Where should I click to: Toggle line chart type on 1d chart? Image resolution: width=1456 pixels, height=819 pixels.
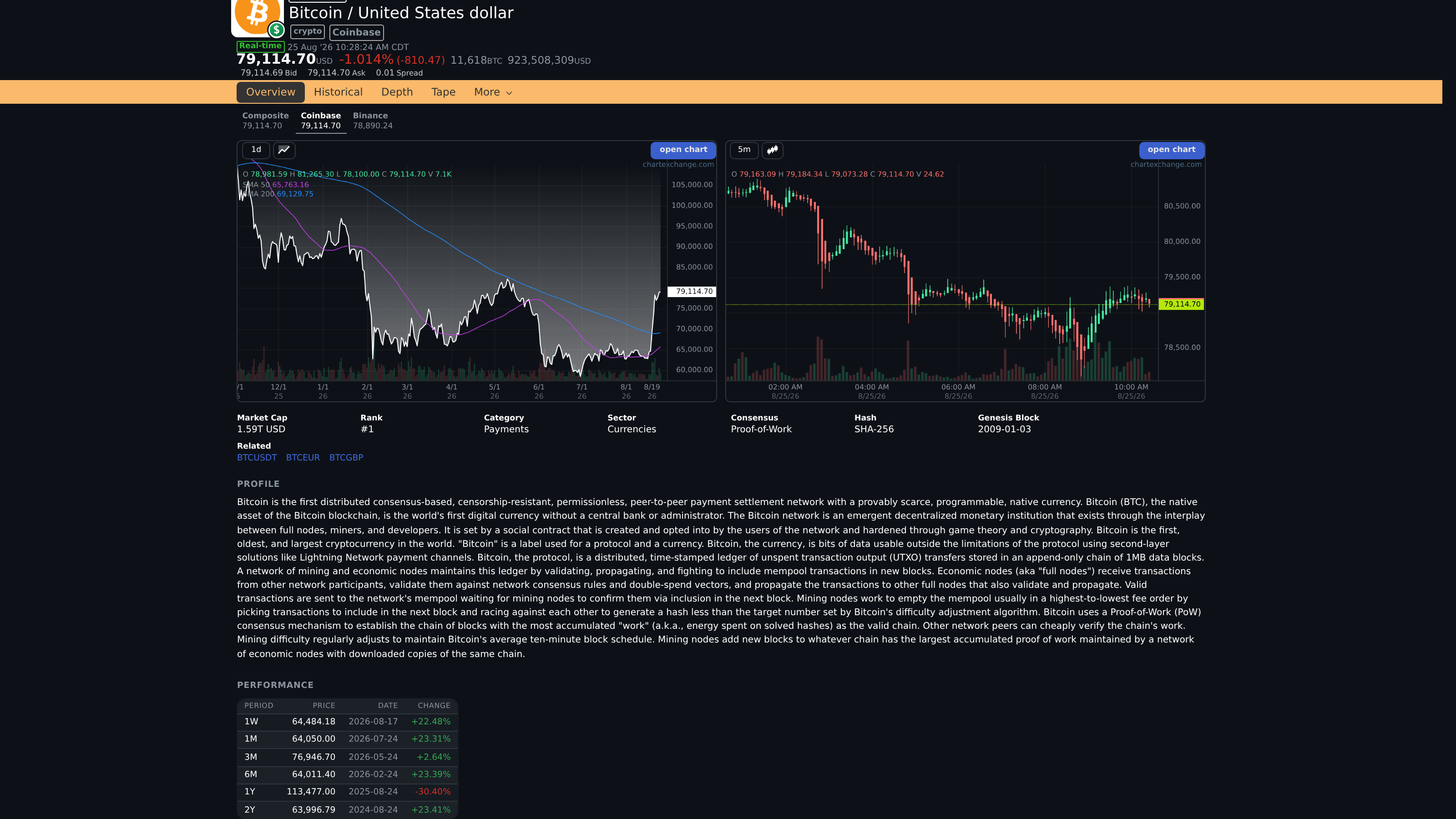pos(284,150)
